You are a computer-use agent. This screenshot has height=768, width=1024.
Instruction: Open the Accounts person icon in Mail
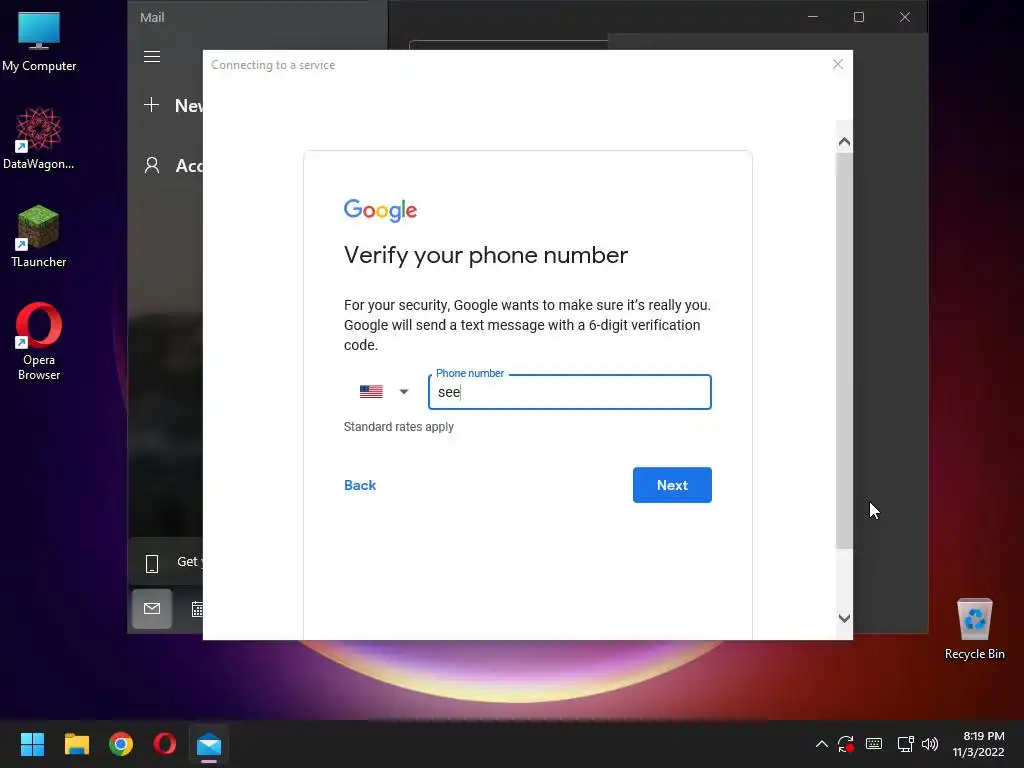click(152, 165)
